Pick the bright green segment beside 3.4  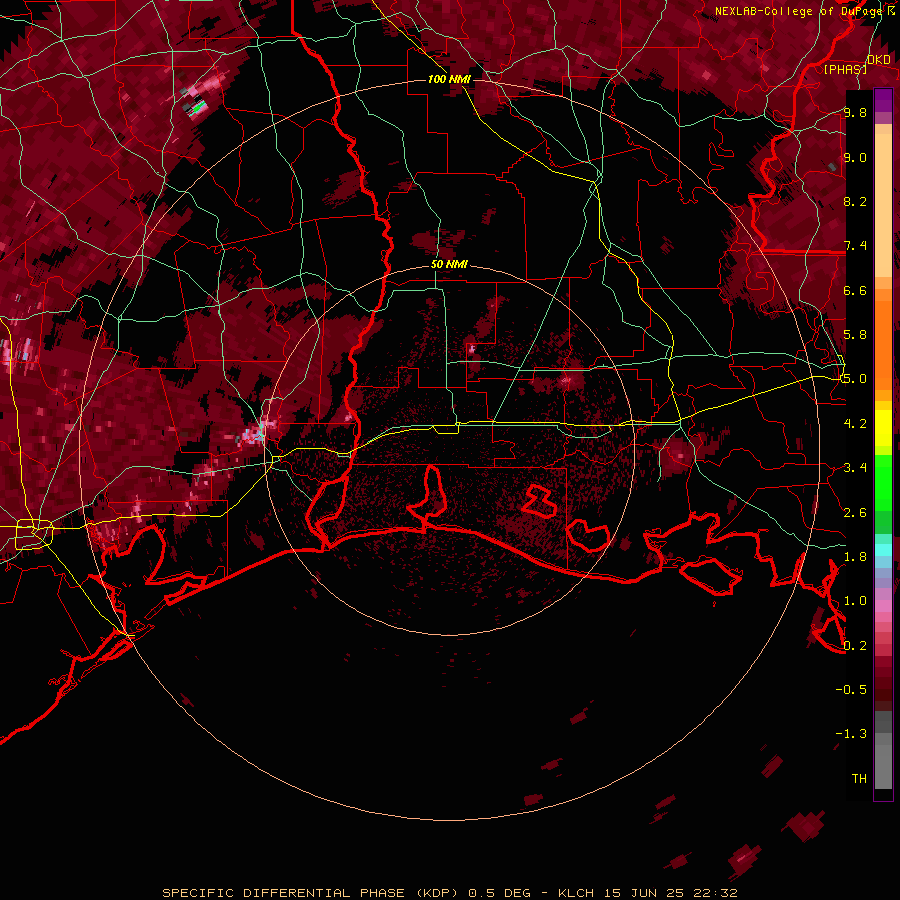[x=883, y=482]
